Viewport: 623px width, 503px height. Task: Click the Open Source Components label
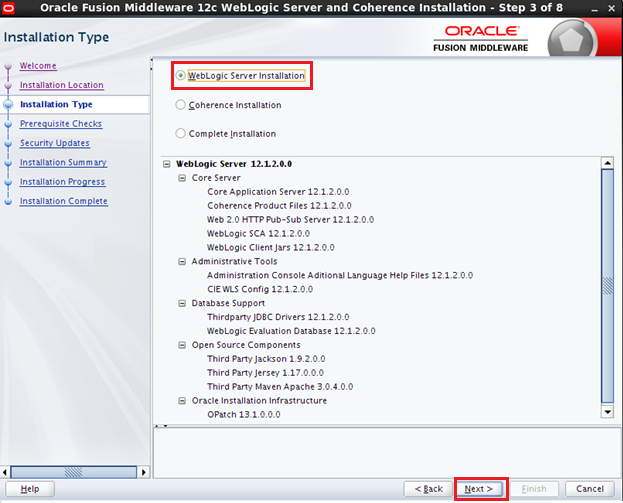[246, 345]
